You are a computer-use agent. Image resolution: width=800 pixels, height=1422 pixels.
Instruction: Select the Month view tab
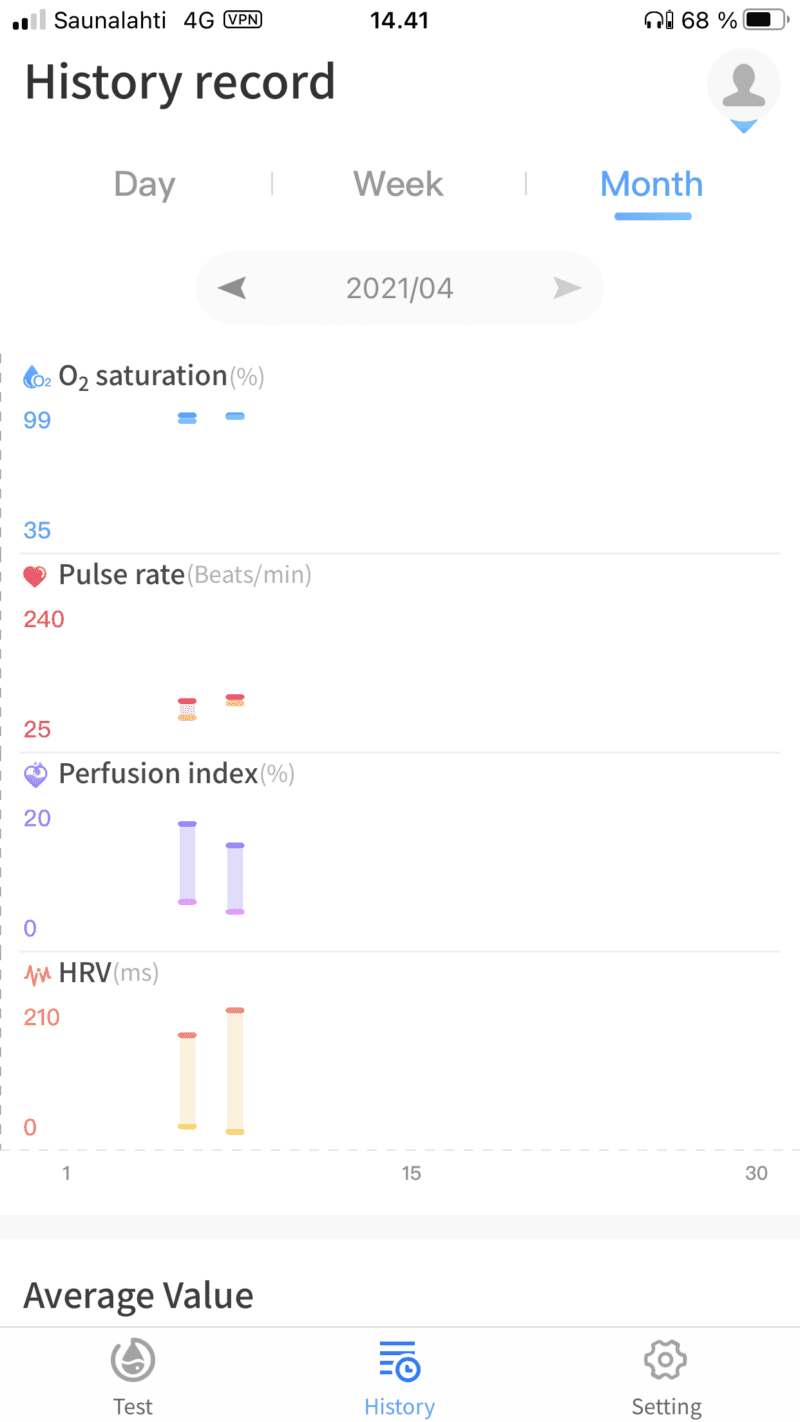(x=651, y=184)
